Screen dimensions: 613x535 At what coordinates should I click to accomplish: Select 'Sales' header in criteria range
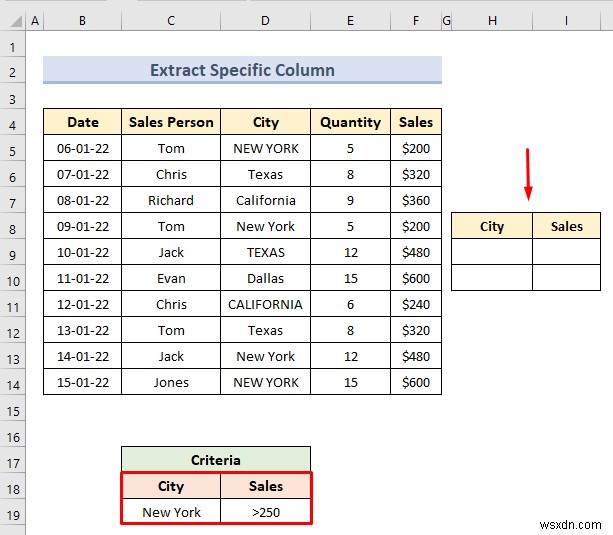(266, 486)
